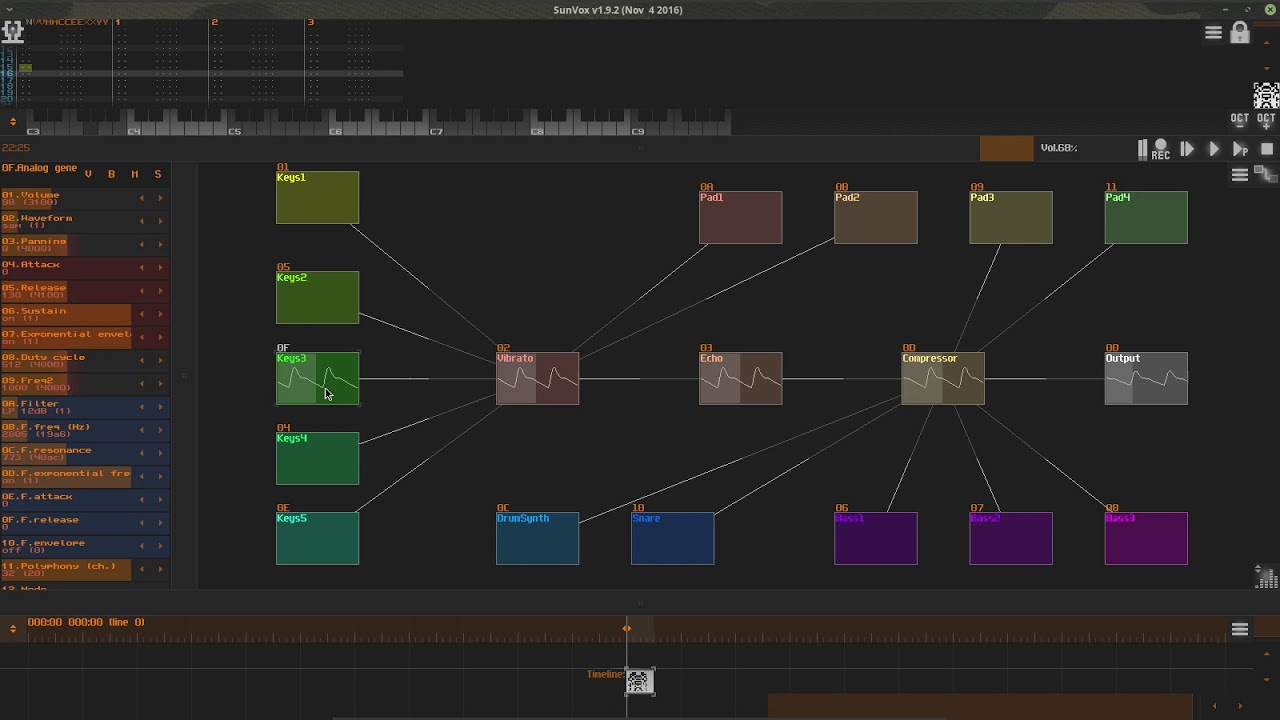Click the orange playhead marker on the timeline
Screen dimensions: 1280x720
pos(627,628)
